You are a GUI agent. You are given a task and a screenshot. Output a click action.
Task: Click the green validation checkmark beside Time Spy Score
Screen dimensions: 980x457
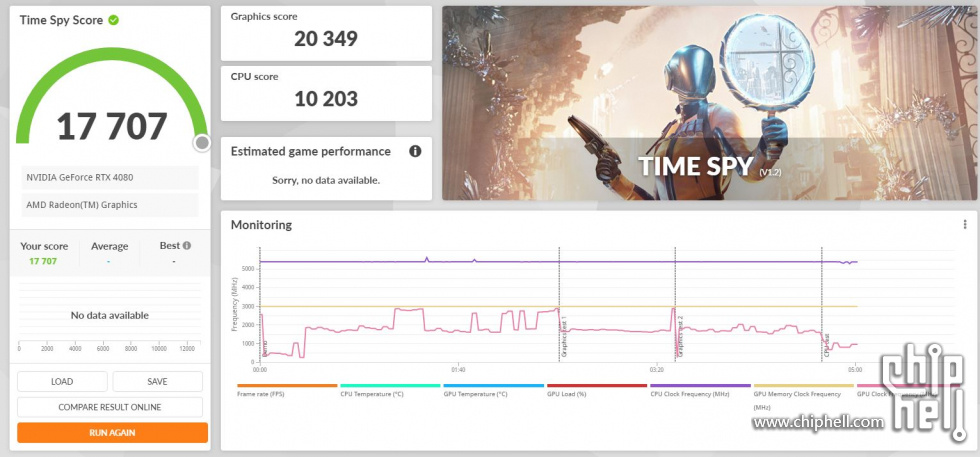[113, 20]
